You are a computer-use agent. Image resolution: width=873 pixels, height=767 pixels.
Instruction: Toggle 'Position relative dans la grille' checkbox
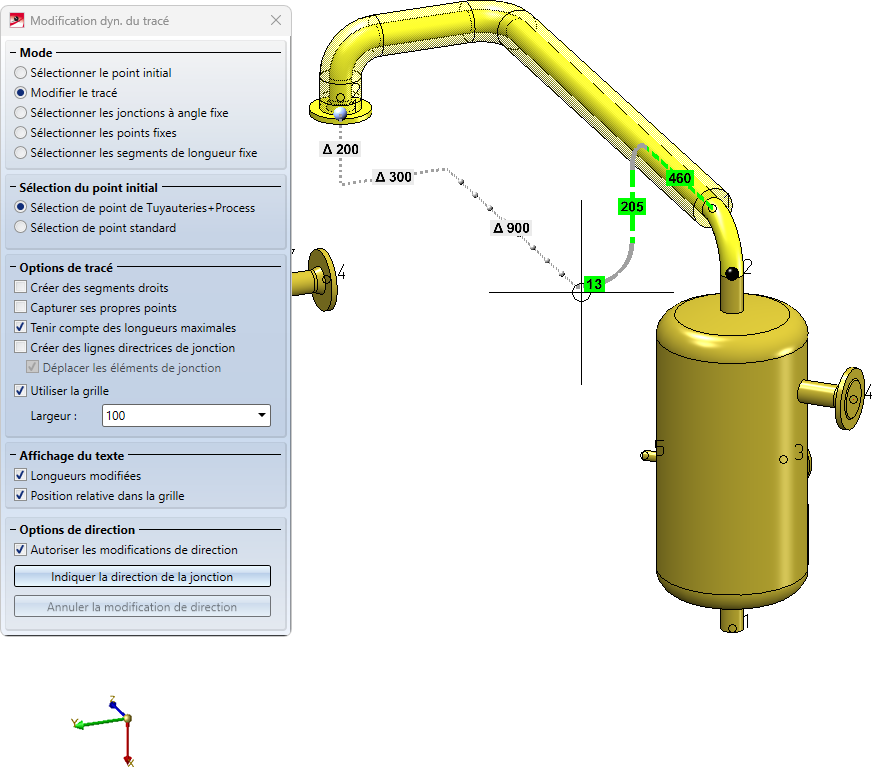(21, 495)
